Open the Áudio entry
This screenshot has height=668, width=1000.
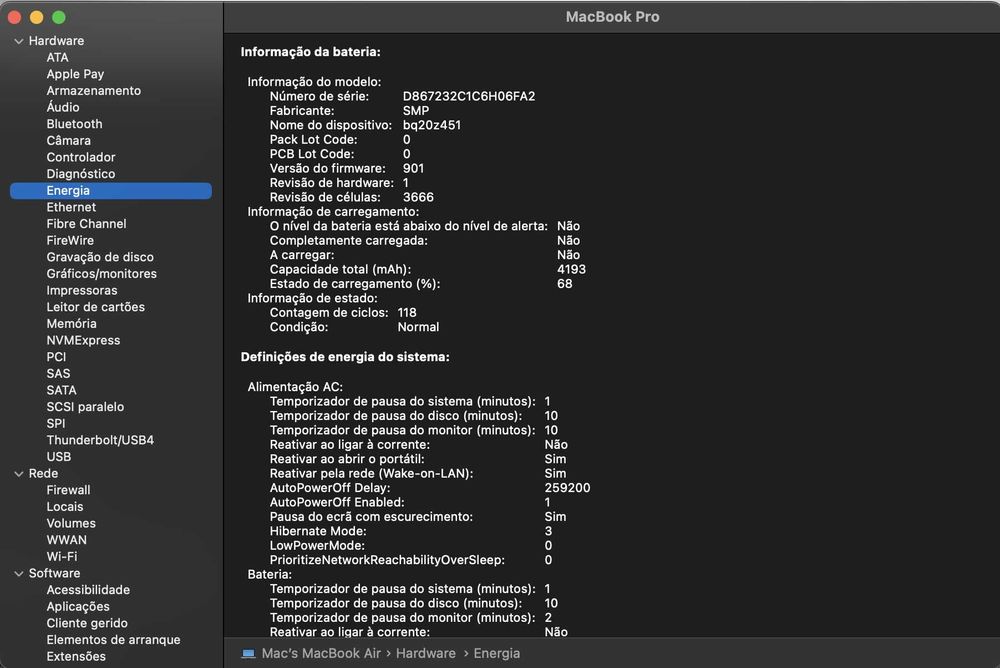(63, 107)
